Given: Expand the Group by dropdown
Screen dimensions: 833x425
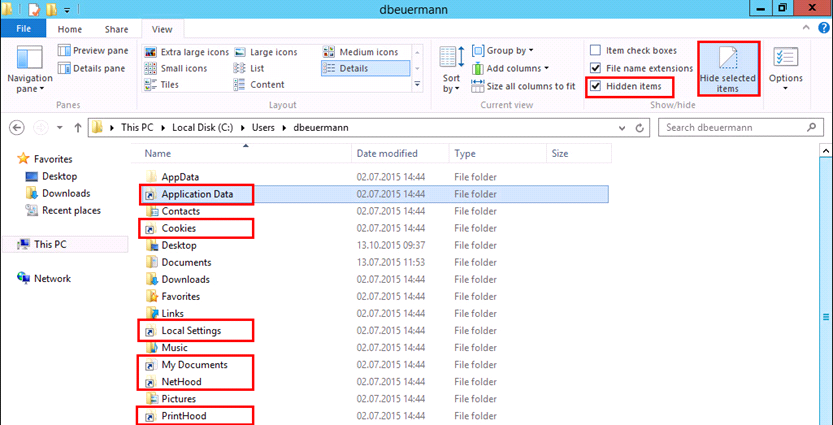Looking at the screenshot, I should click(x=509, y=51).
